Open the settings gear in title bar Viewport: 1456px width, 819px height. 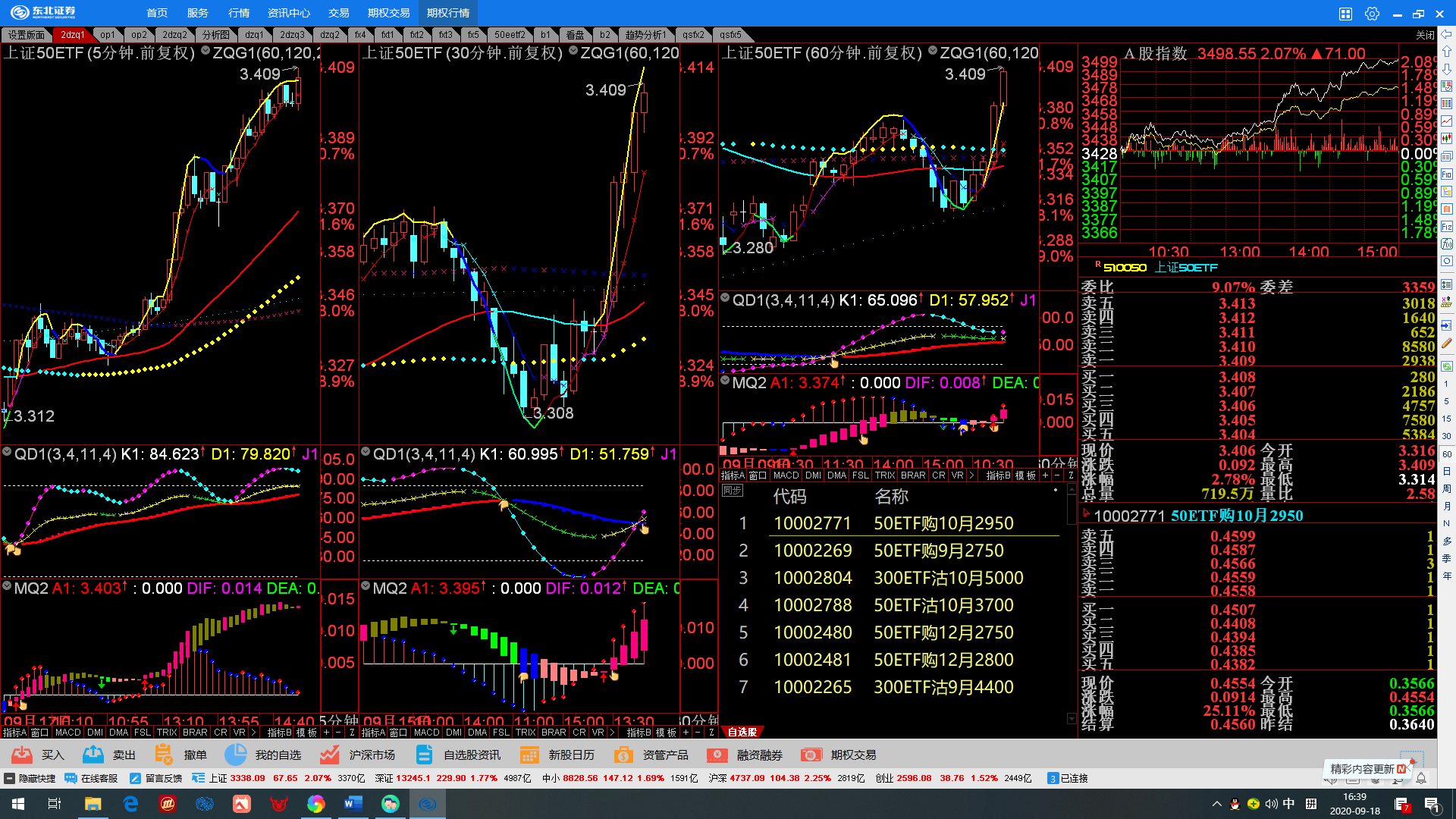1372,14
